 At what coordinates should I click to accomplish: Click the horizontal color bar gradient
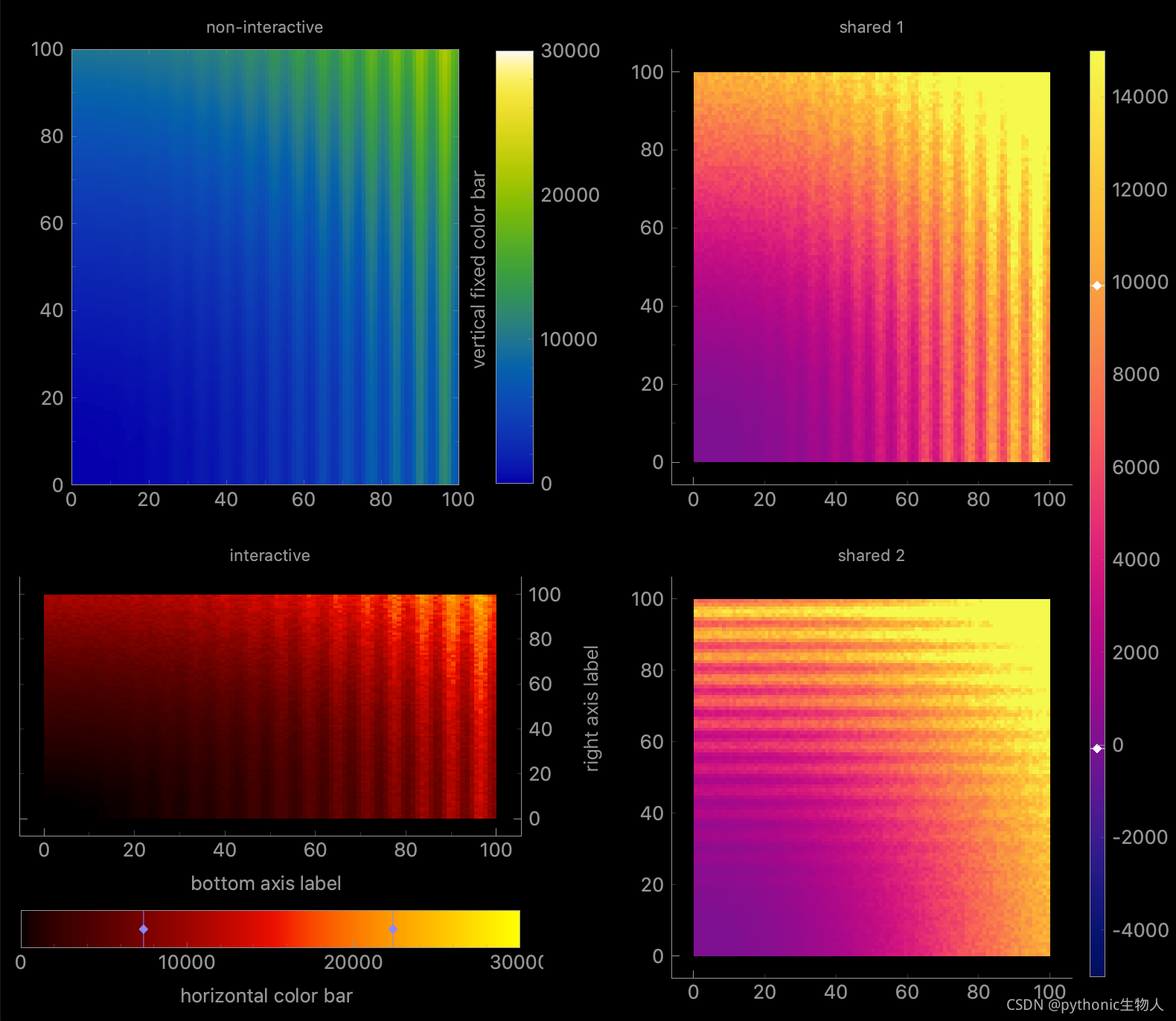pos(270,929)
